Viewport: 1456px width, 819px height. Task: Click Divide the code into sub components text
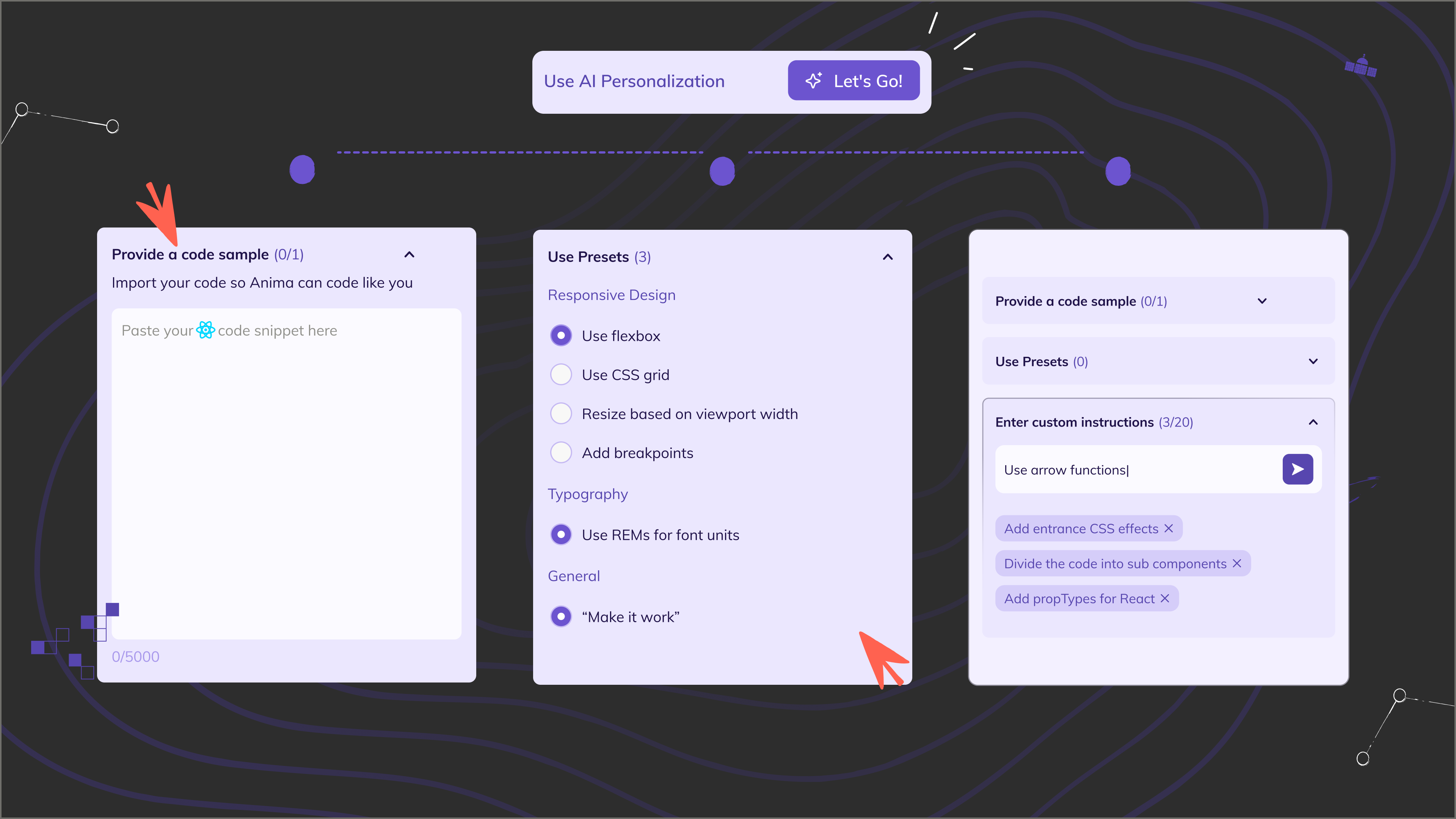pos(1115,563)
